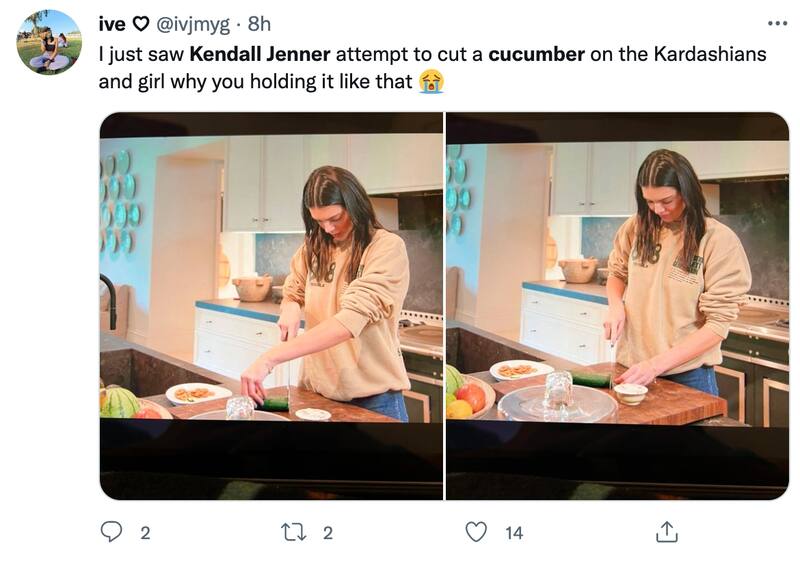Open the three-dot more options menu
The image size is (800, 585).
coord(777,23)
